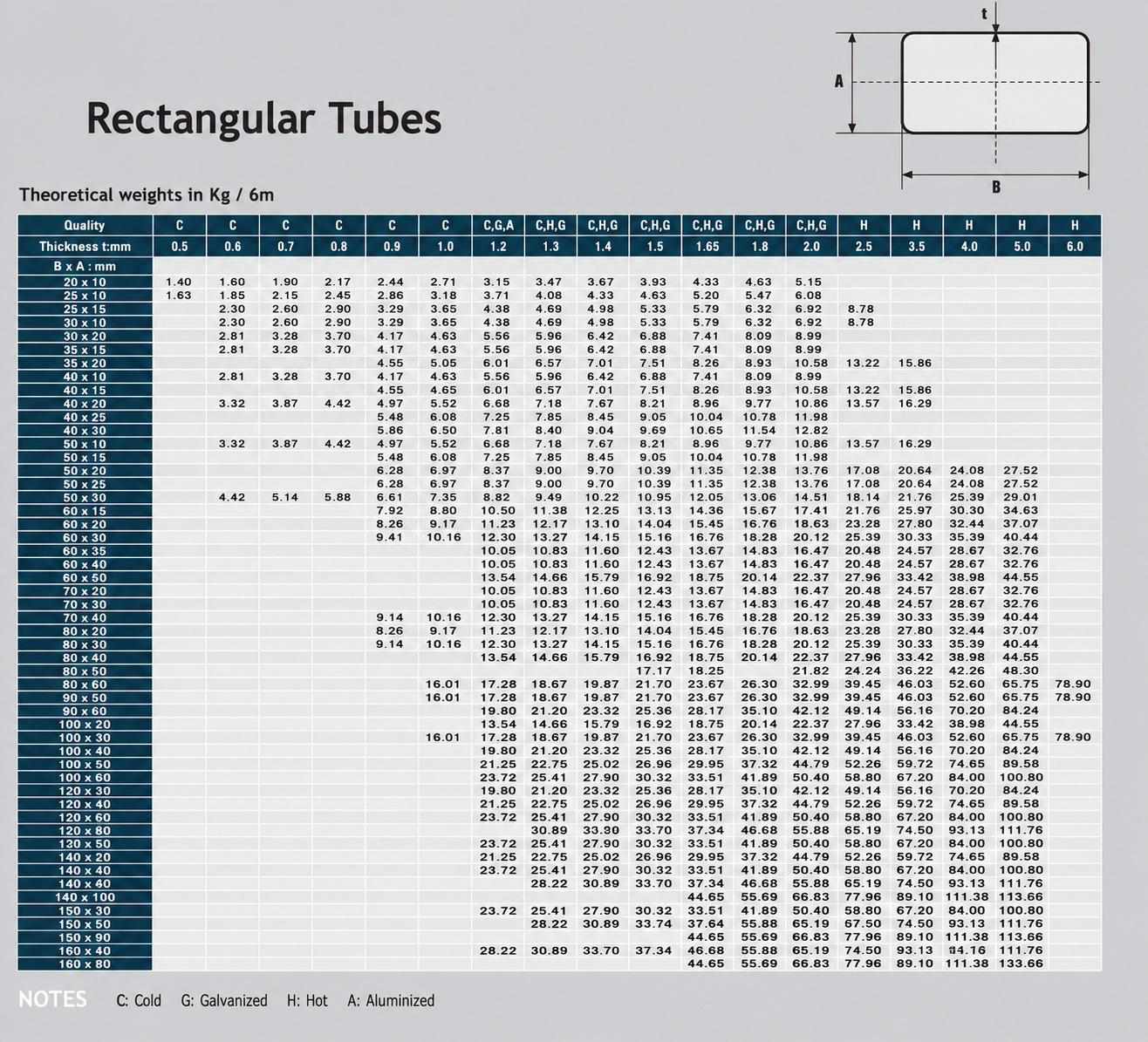The image size is (1148, 1042).
Task: Click value 28.22 in the 160 x 40 row
Action: click(498, 951)
